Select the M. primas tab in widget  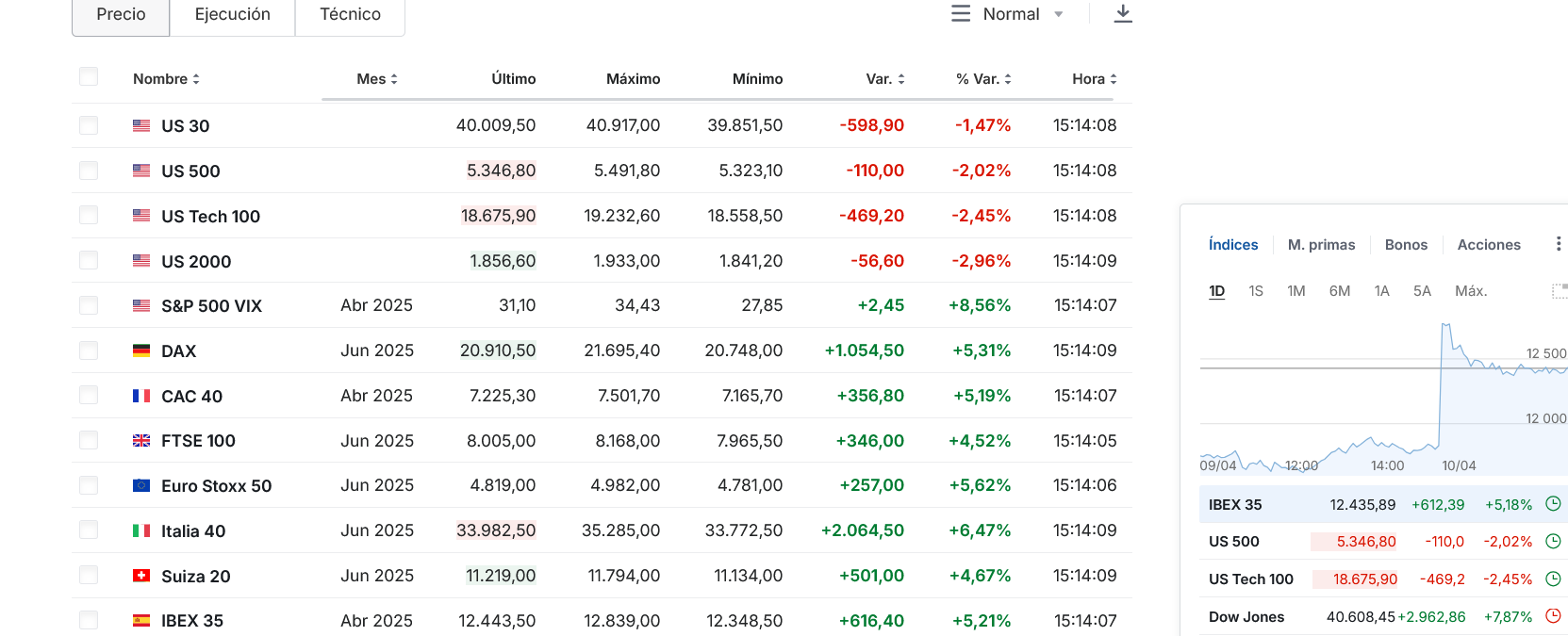point(1321,245)
